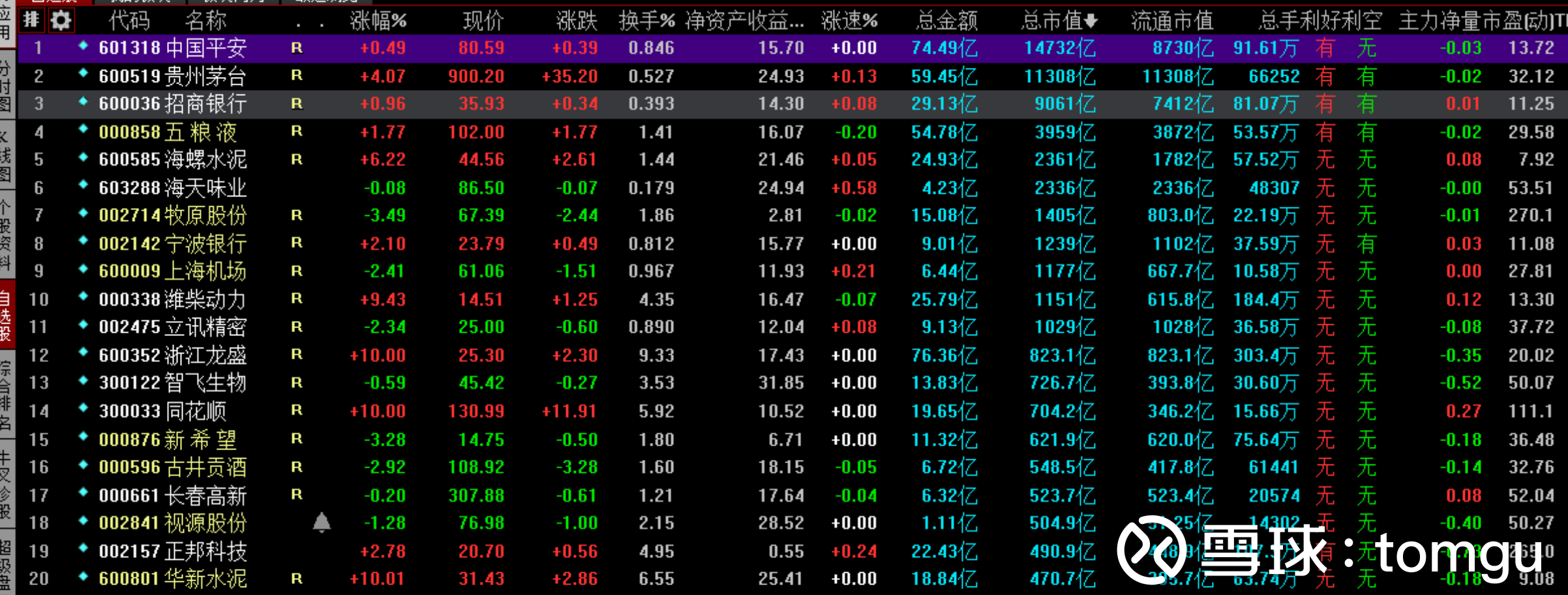Open the column sort/arrange icon
Viewport: 1568px width, 595px height.
(x=31, y=20)
